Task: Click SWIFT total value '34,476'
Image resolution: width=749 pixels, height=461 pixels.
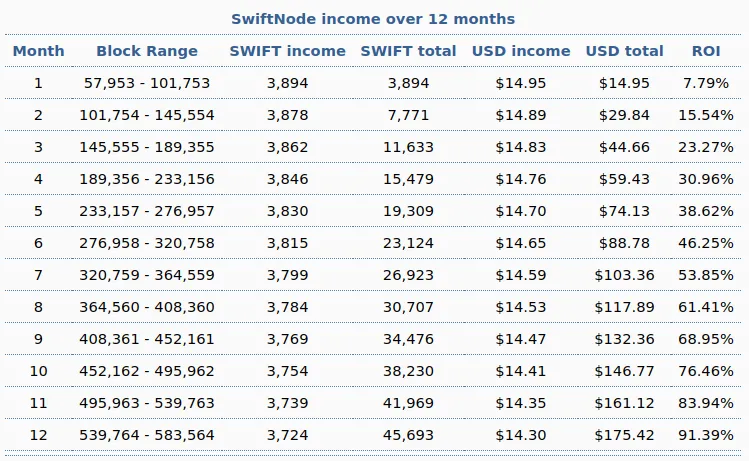Action: point(408,339)
